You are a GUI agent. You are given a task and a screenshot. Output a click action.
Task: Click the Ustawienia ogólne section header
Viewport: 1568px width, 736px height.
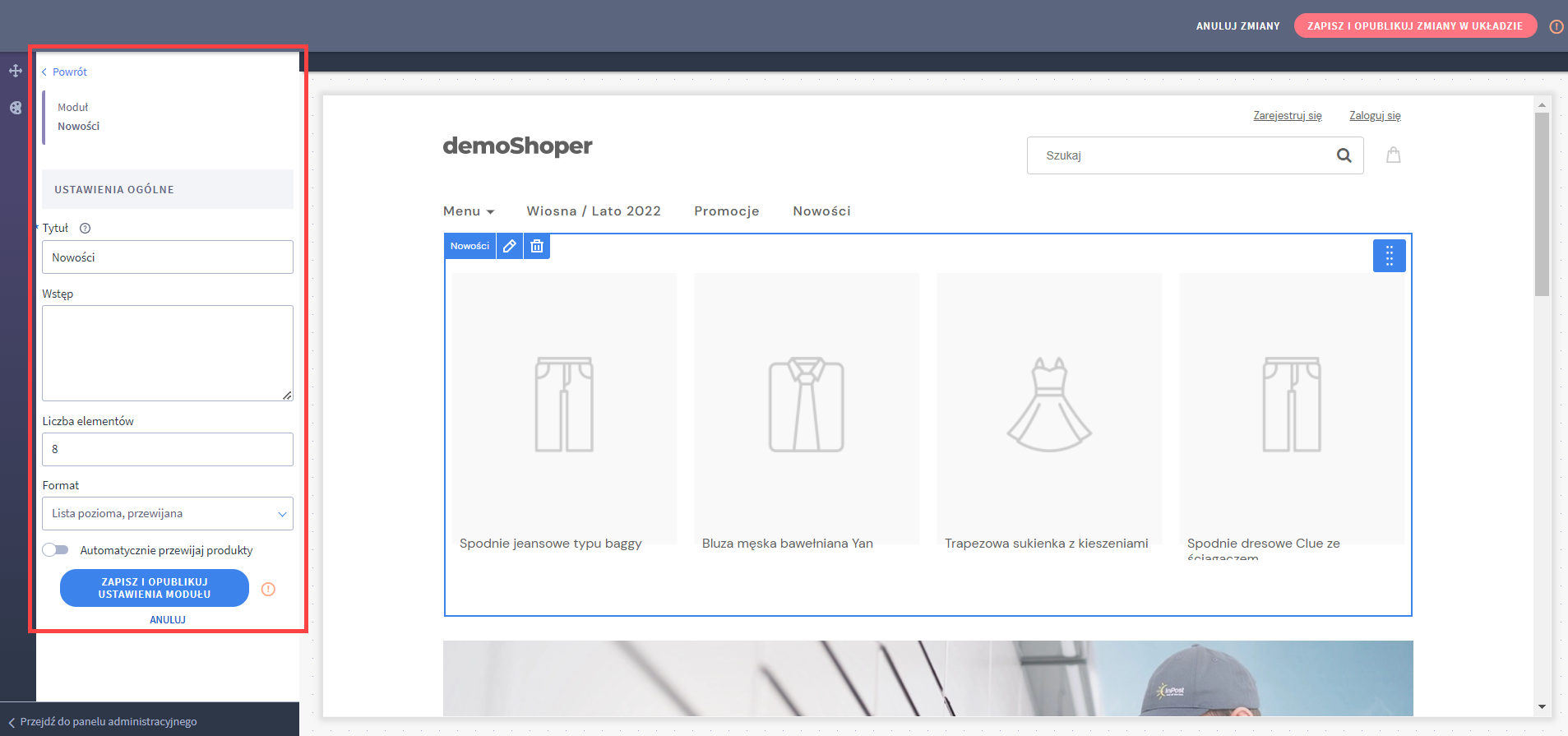[168, 189]
